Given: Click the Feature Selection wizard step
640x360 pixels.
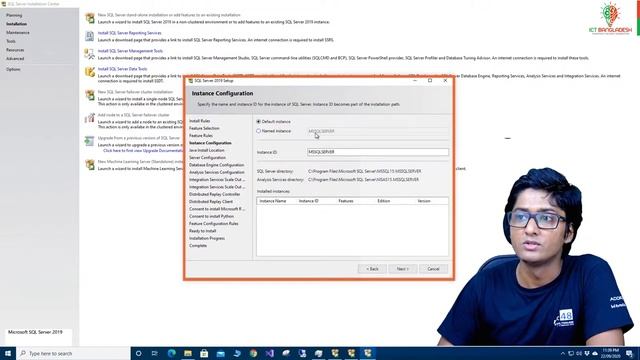Looking at the screenshot, I should pyautogui.click(x=204, y=129).
